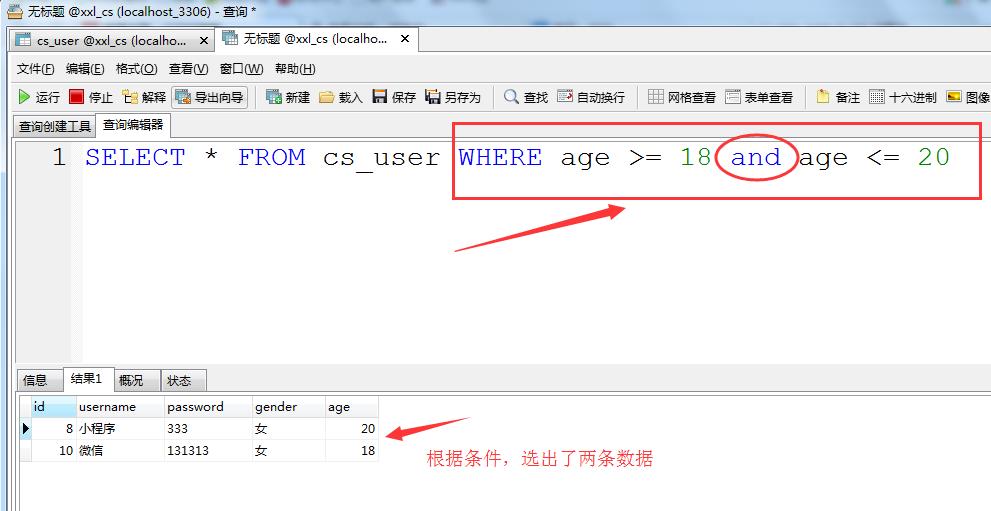Click the WHERE keyword in the editor
The image size is (991, 511).
(x=500, y=157)
